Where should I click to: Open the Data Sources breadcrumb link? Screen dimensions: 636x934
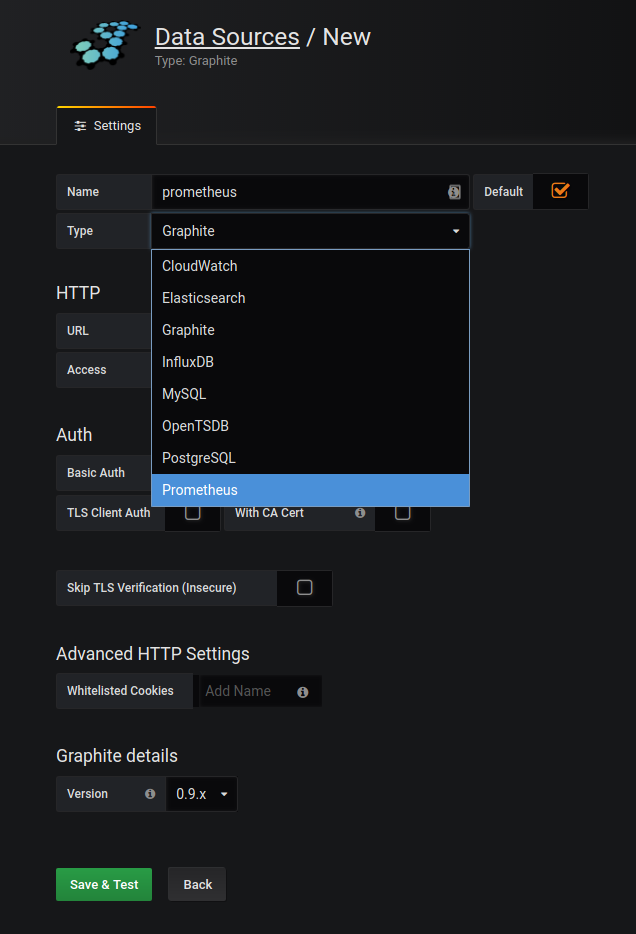tap(227, 37)
